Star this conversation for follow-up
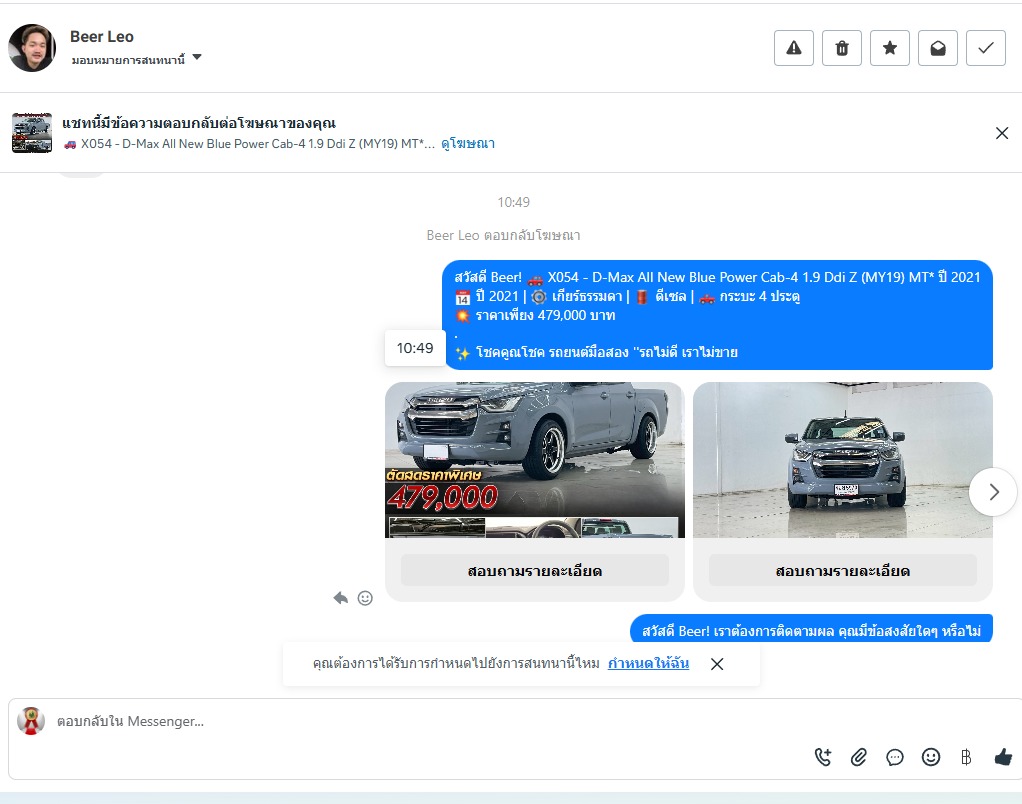Screen dimensions: 1022x804 890,48
